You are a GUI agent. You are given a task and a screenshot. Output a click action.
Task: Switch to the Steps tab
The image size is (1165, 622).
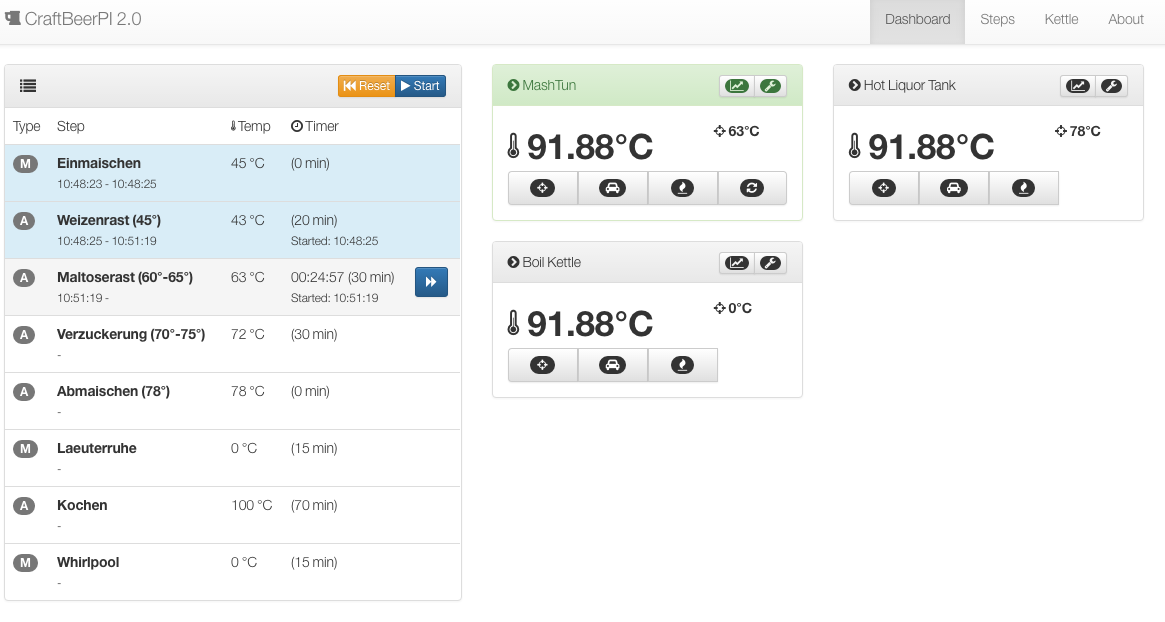(997, 20)
